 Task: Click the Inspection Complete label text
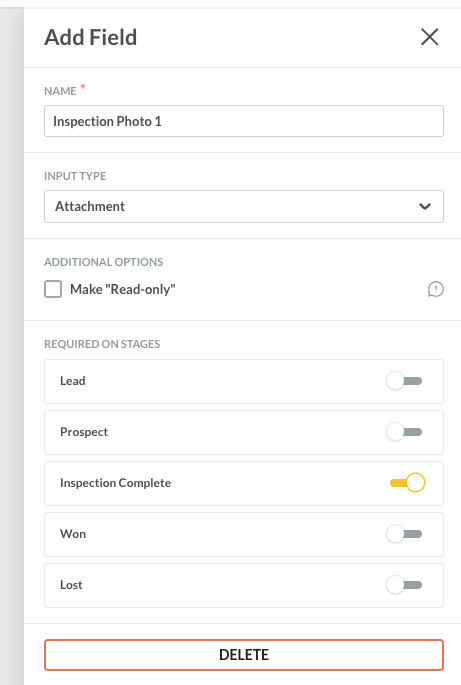click(115, 483)
